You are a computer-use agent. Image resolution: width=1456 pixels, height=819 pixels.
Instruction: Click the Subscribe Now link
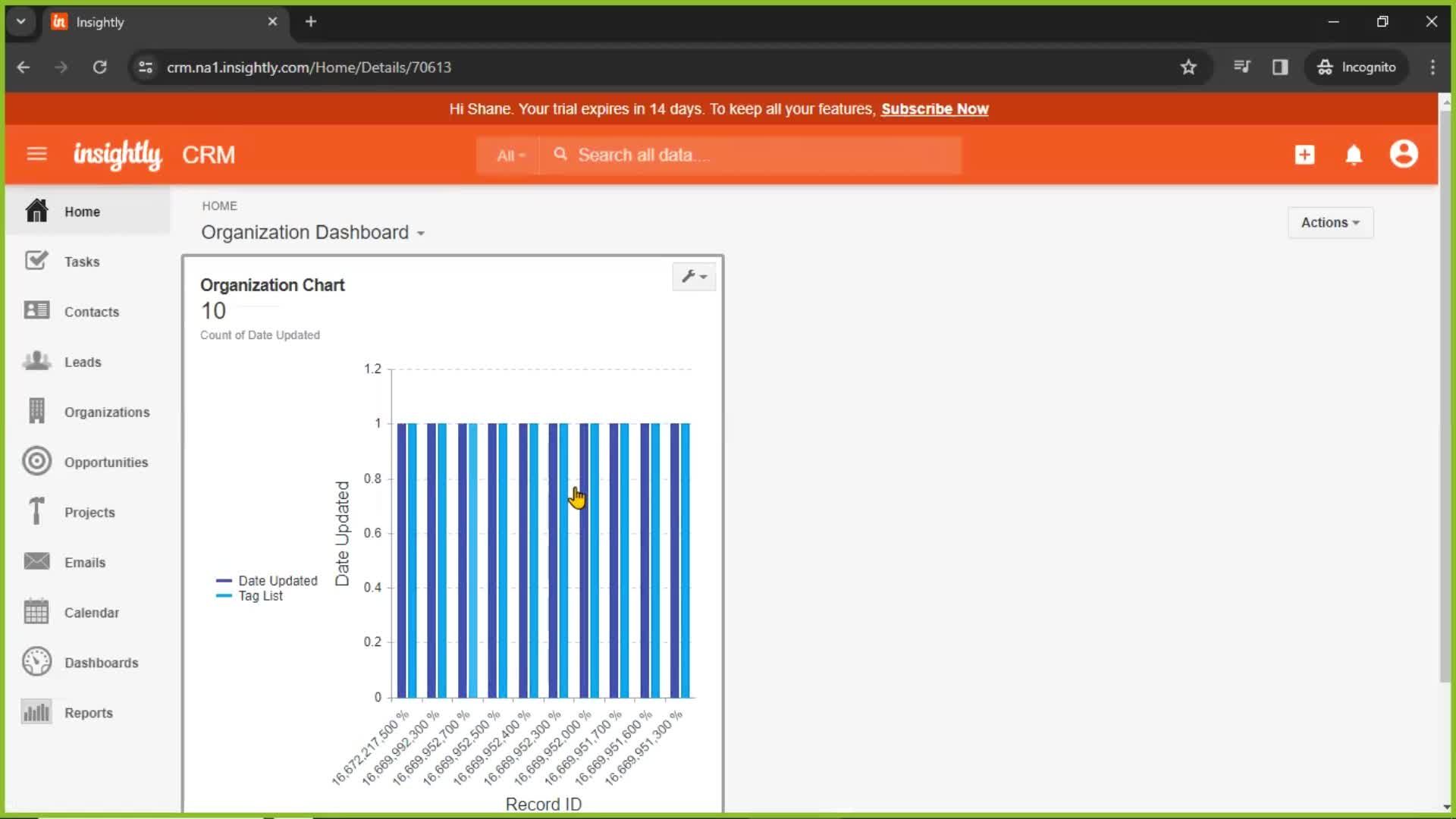tap(935, 109)
